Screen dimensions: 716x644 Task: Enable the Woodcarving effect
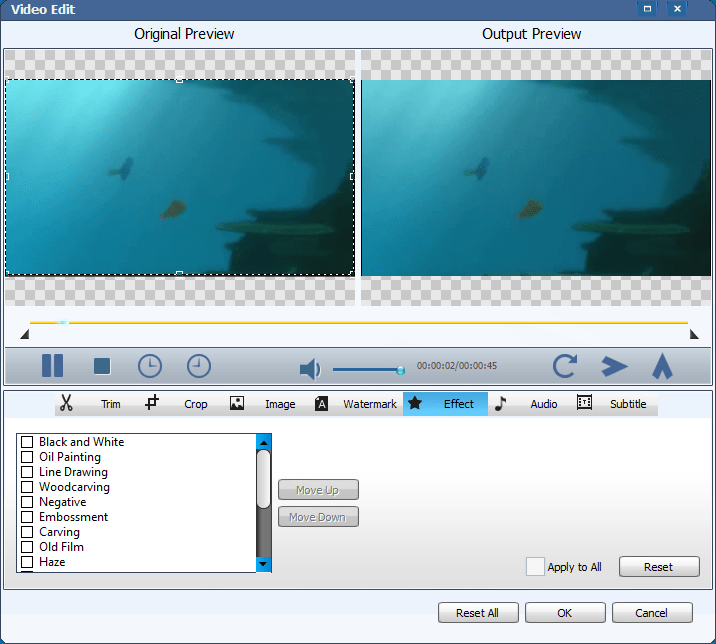(x=27, y=487)
